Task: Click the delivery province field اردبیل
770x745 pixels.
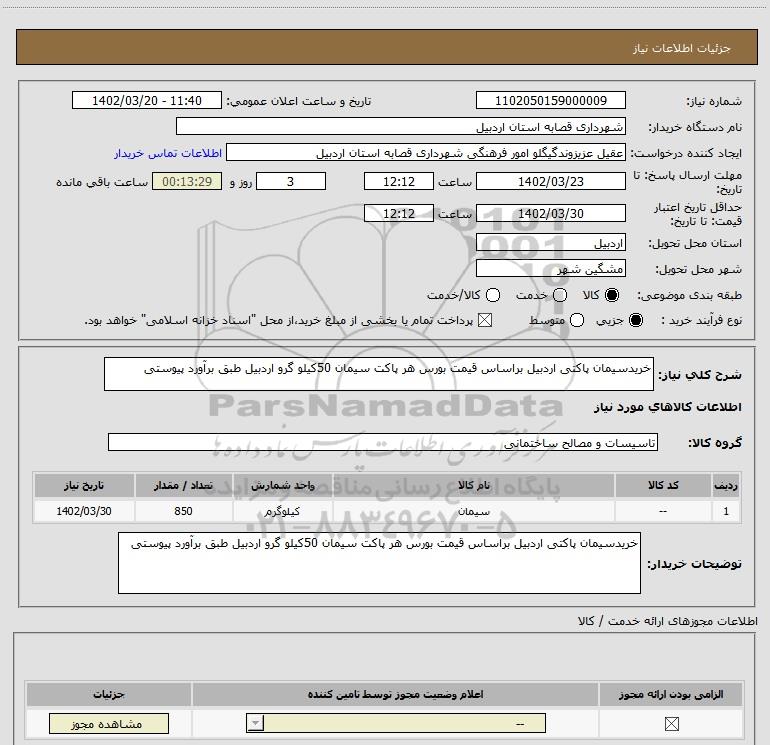Action: pos(550,242)
